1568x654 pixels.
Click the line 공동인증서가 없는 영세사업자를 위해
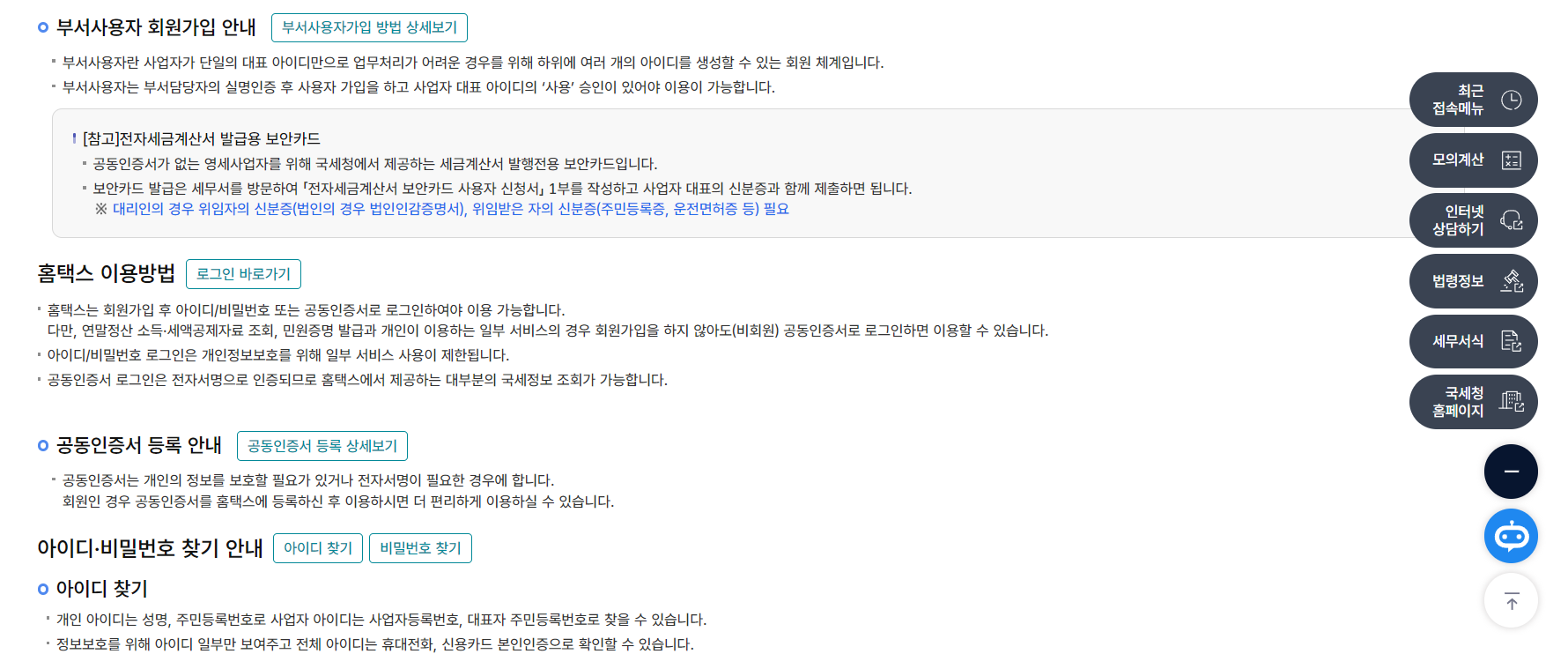375,164
